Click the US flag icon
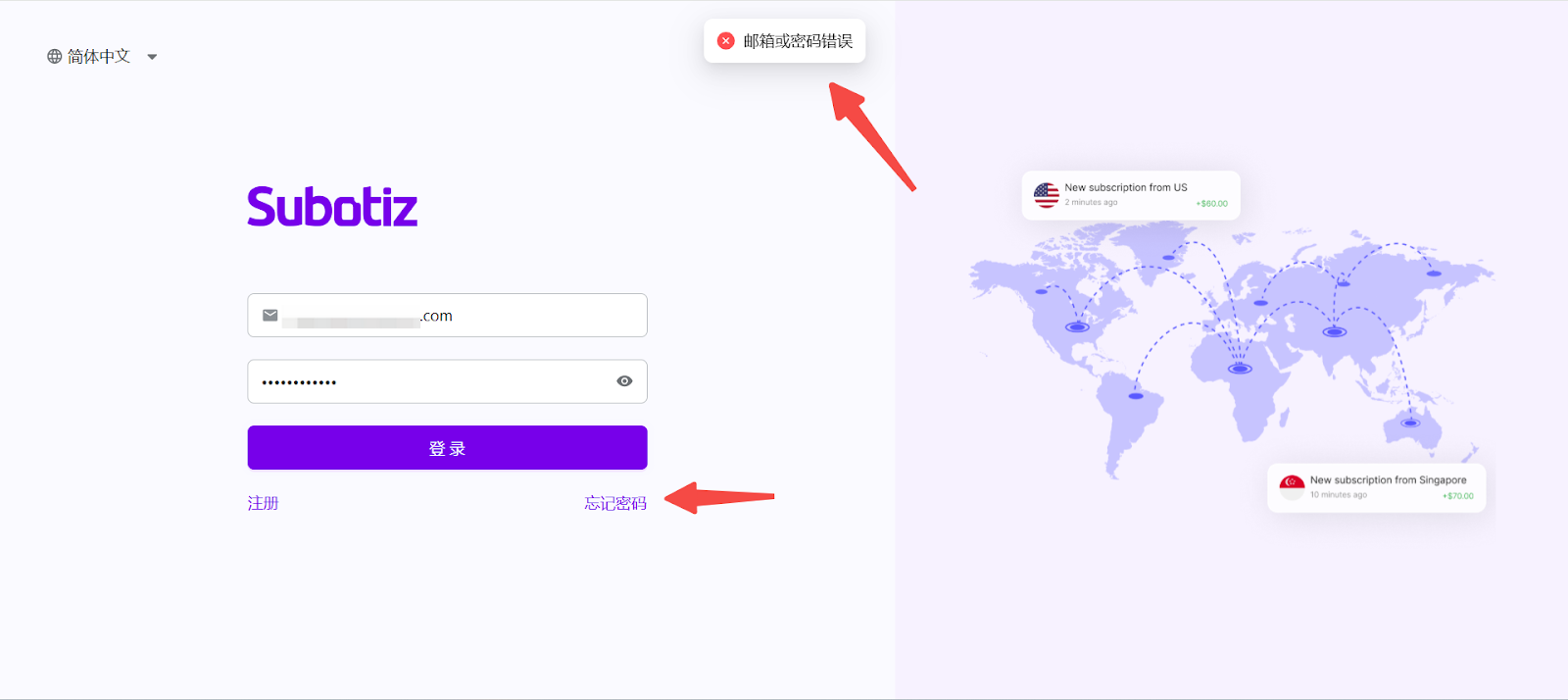Viewport: 1568px width, 700px height. (x=1047, y=195)
